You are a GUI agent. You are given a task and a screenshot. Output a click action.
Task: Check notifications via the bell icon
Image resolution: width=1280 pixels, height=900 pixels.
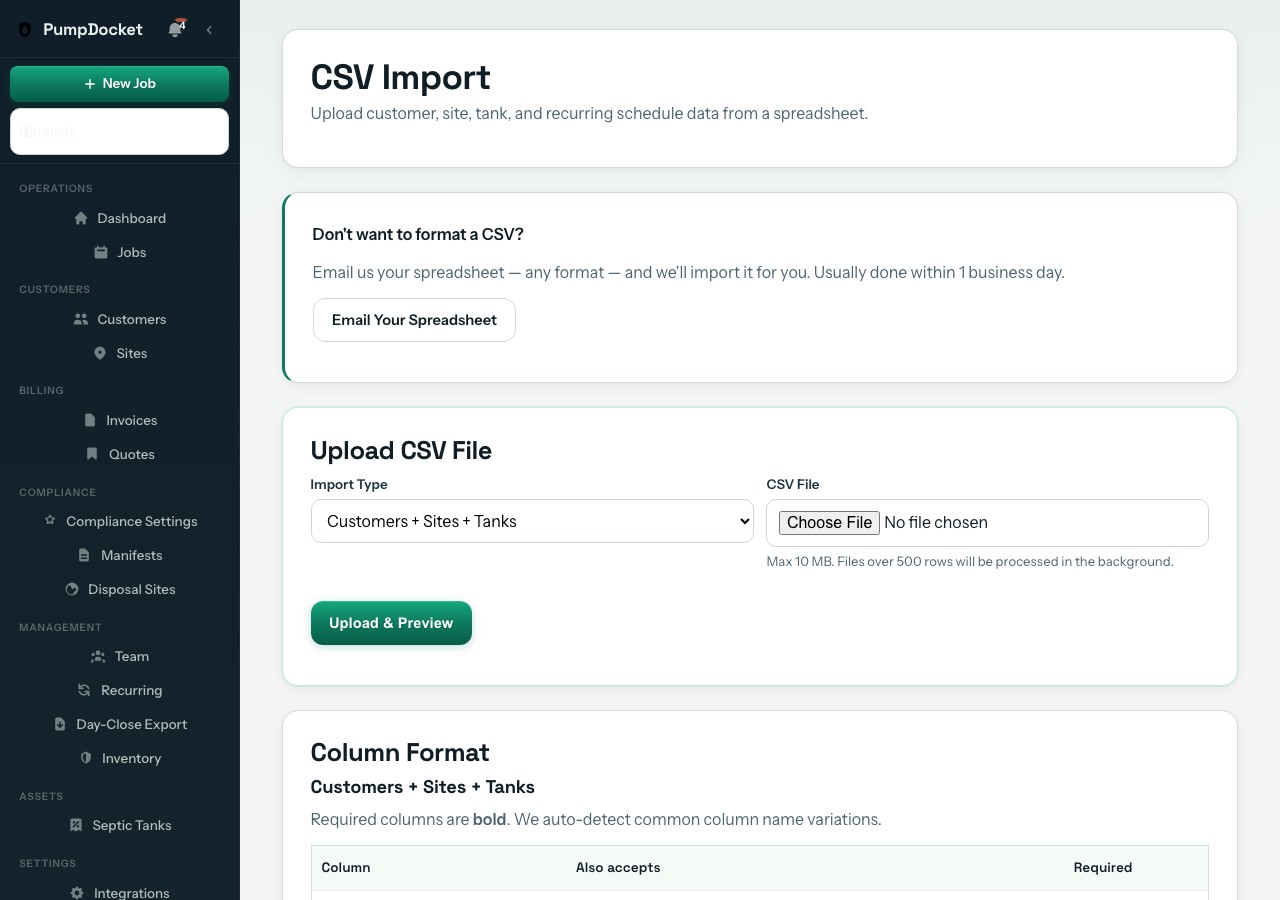point(175,30)
